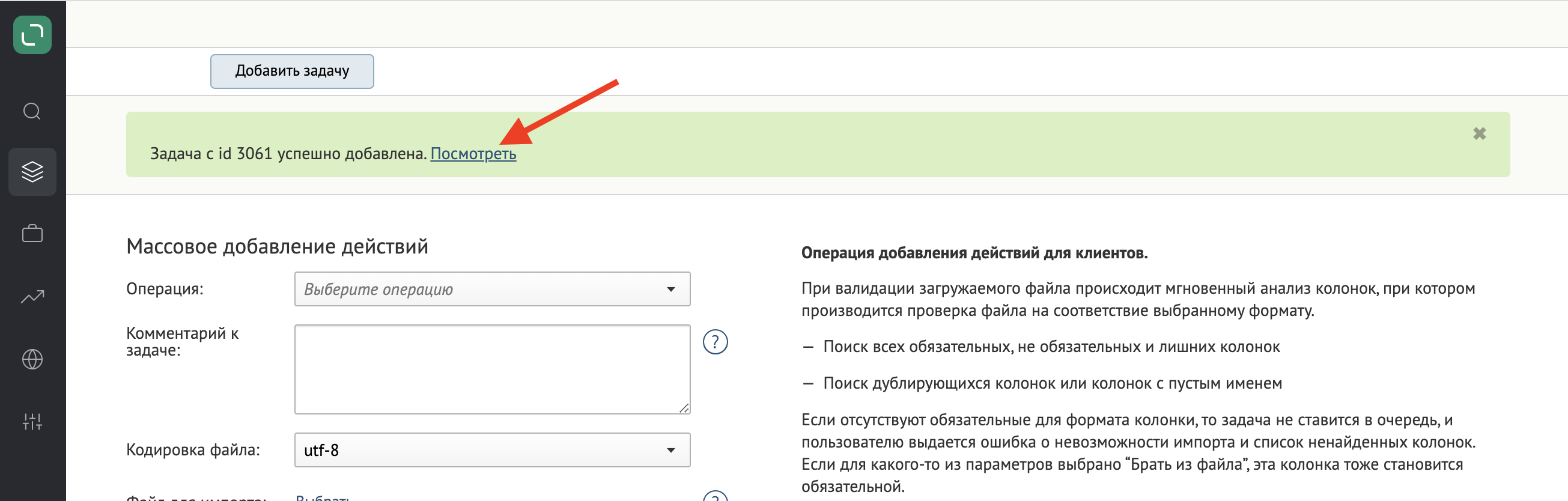The width and height of the screenshot is (1568, 501).
Task: Click 'Задача с id 3061 успешно добавлена' text
Action: coord(288,154)
